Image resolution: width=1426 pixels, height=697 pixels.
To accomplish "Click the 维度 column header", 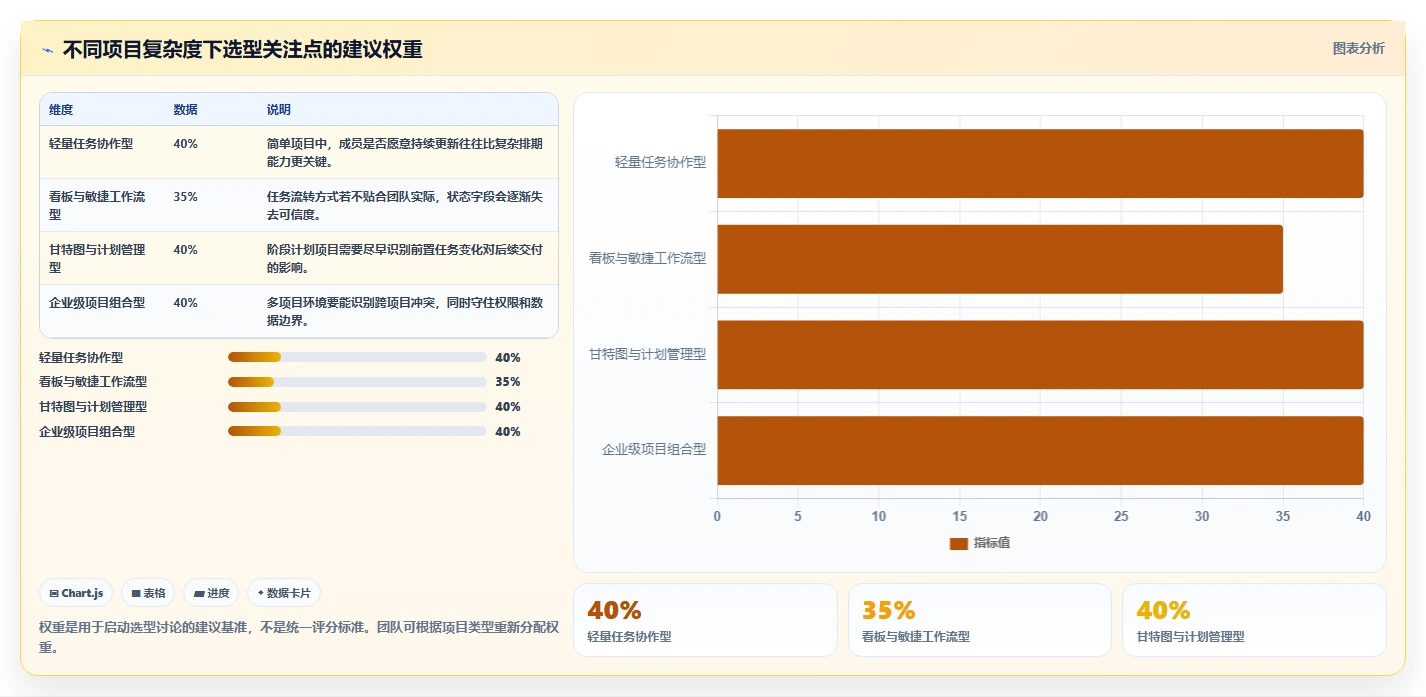I will click(61, 110).
